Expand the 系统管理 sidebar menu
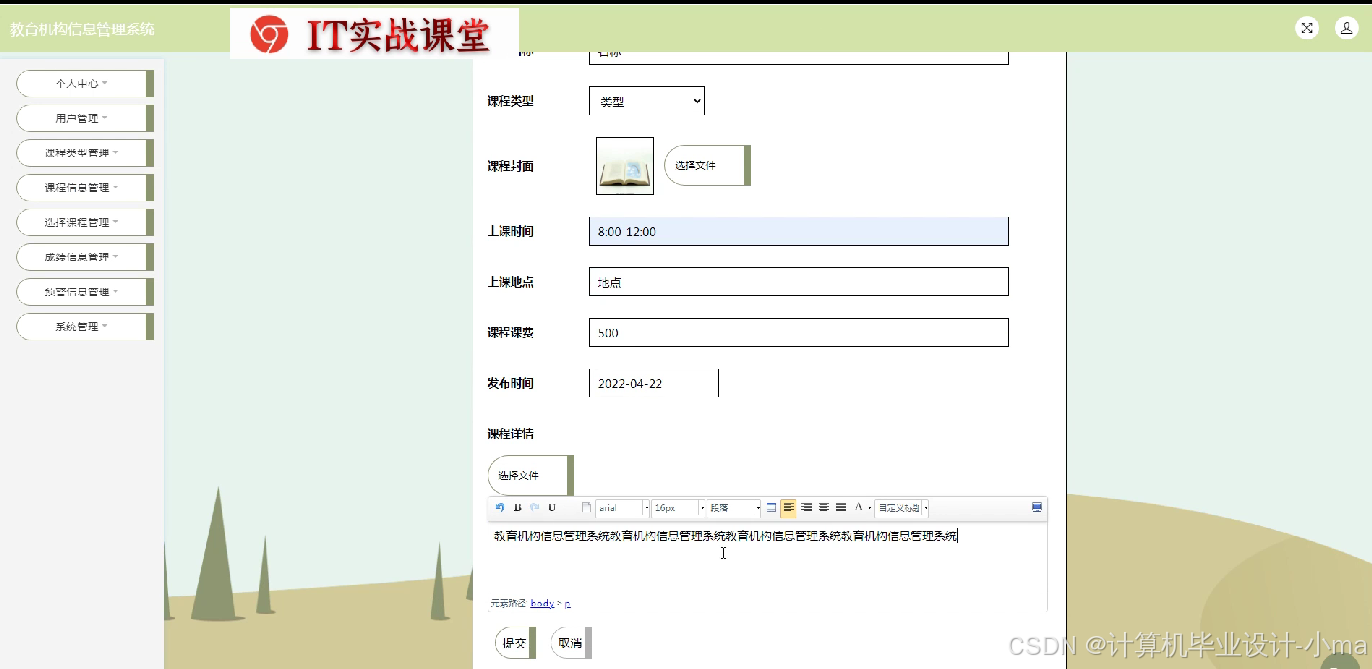 (84, 326)
